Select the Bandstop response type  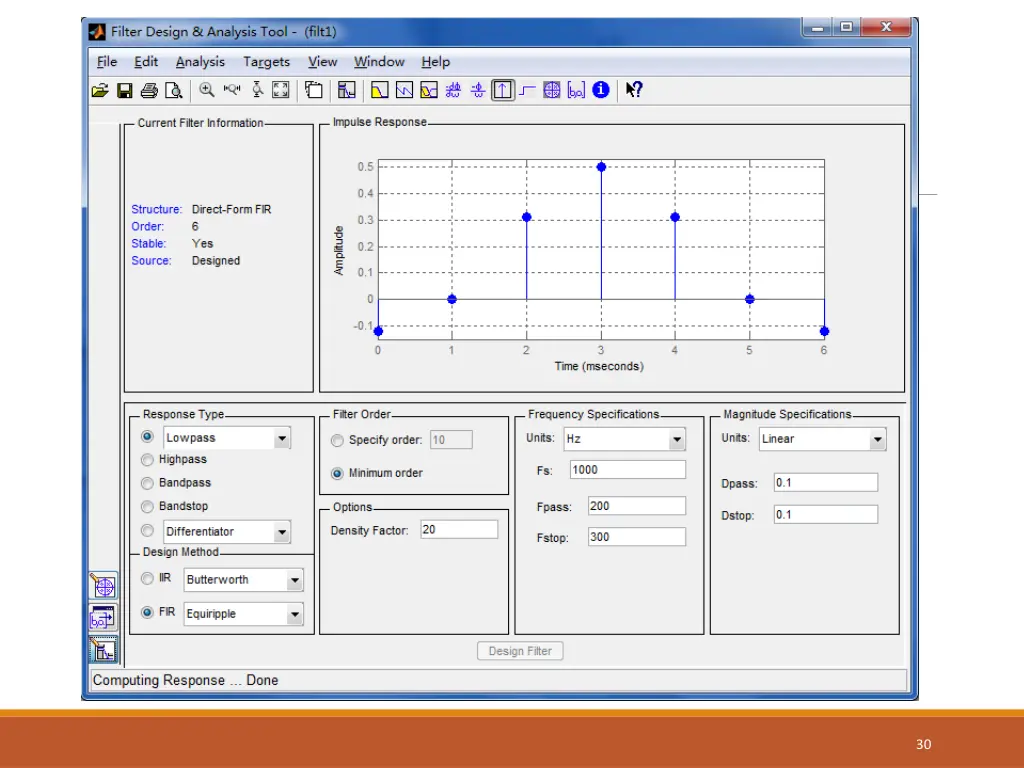tap(147, 506)
